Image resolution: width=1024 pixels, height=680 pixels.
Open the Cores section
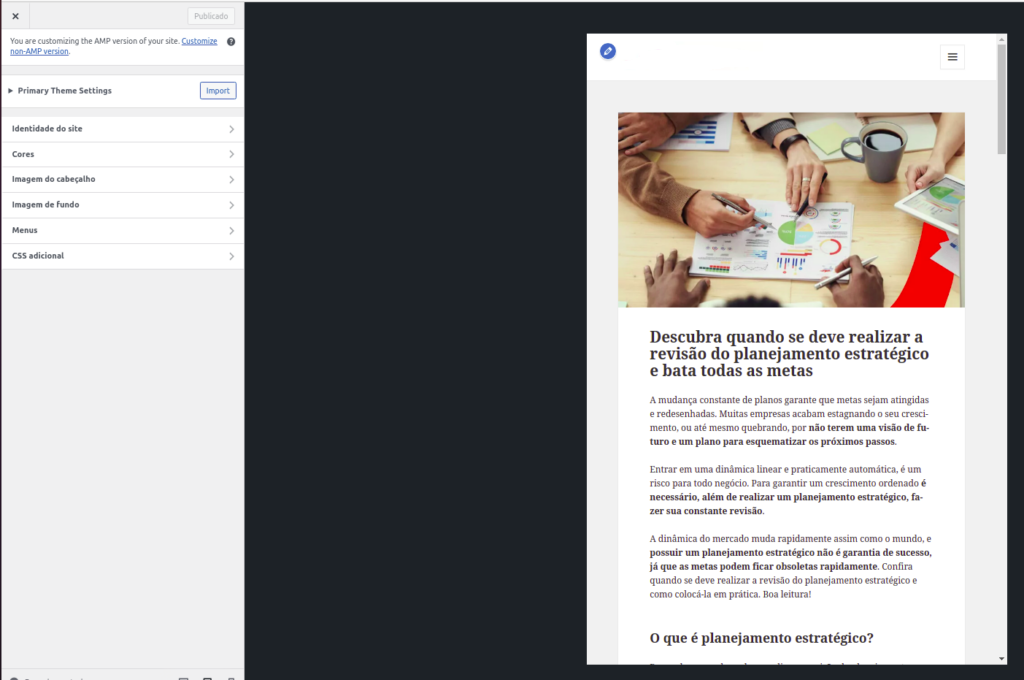pyautogui.click(x=123, y=155)
